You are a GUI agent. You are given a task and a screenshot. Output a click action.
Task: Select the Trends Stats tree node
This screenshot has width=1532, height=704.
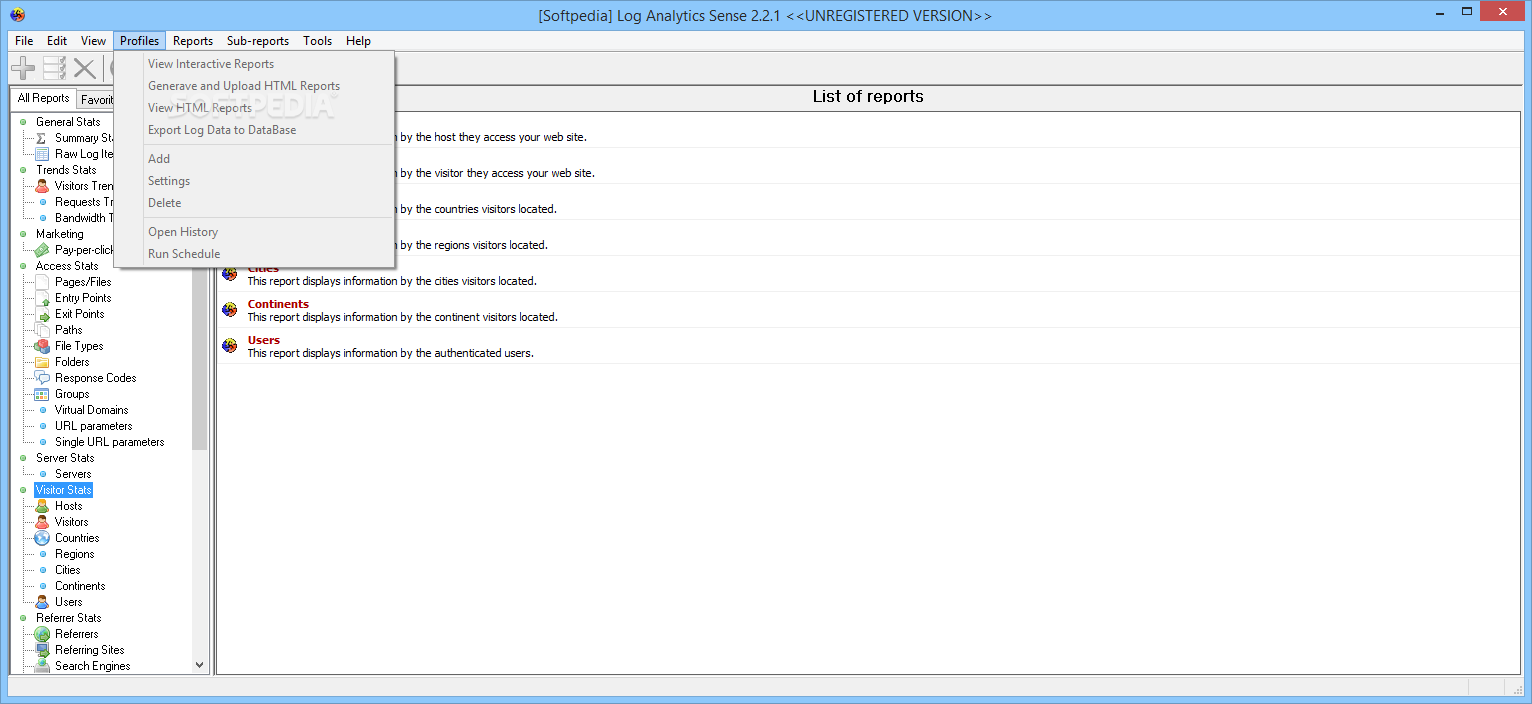click(66, 170)
